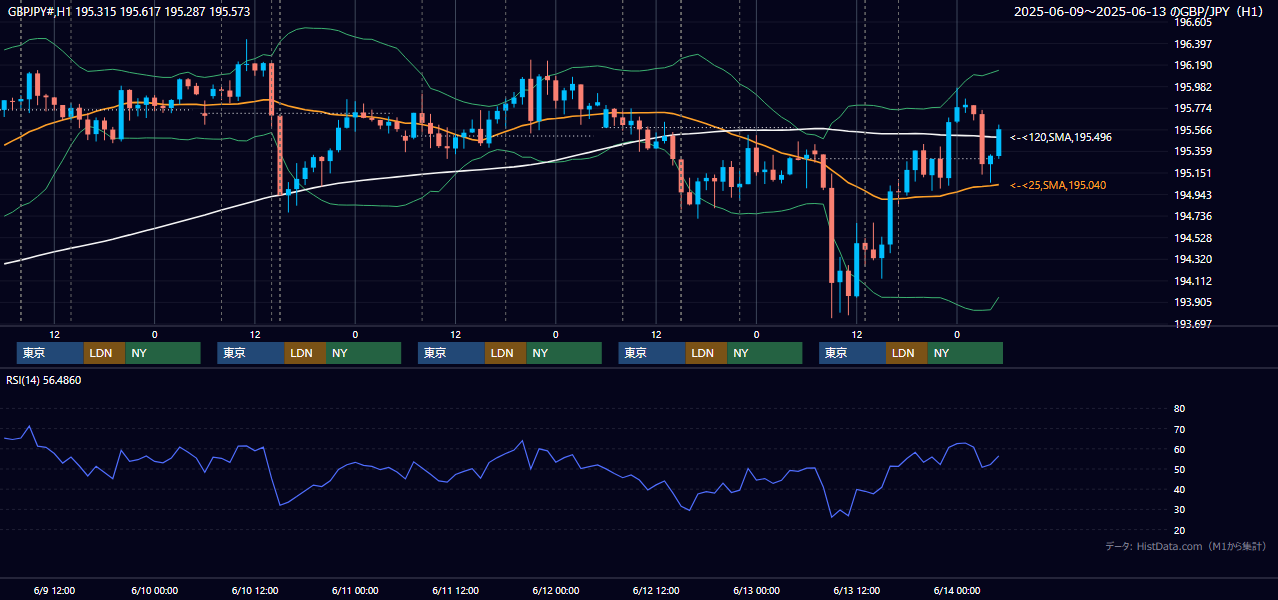
Task: Select price level 196.190 on the axis
Action: click(1193, 65)
